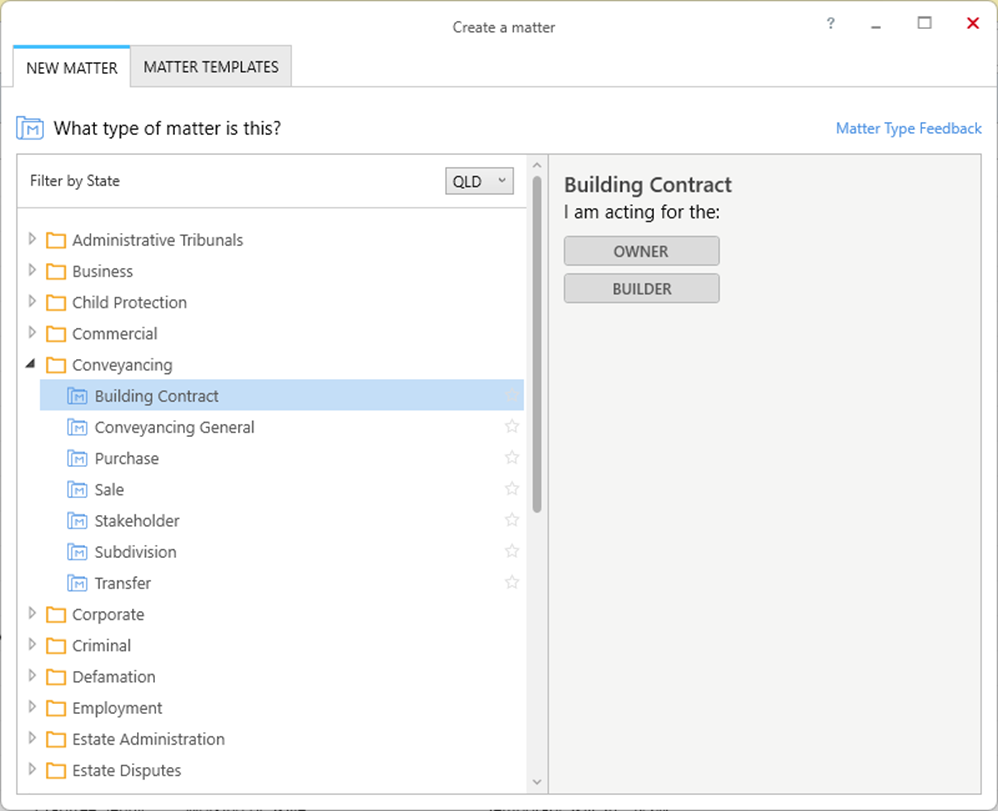Viewport: 998px width, 811px height.
Task: Select the New Matter tab
Action: (72, 67)
